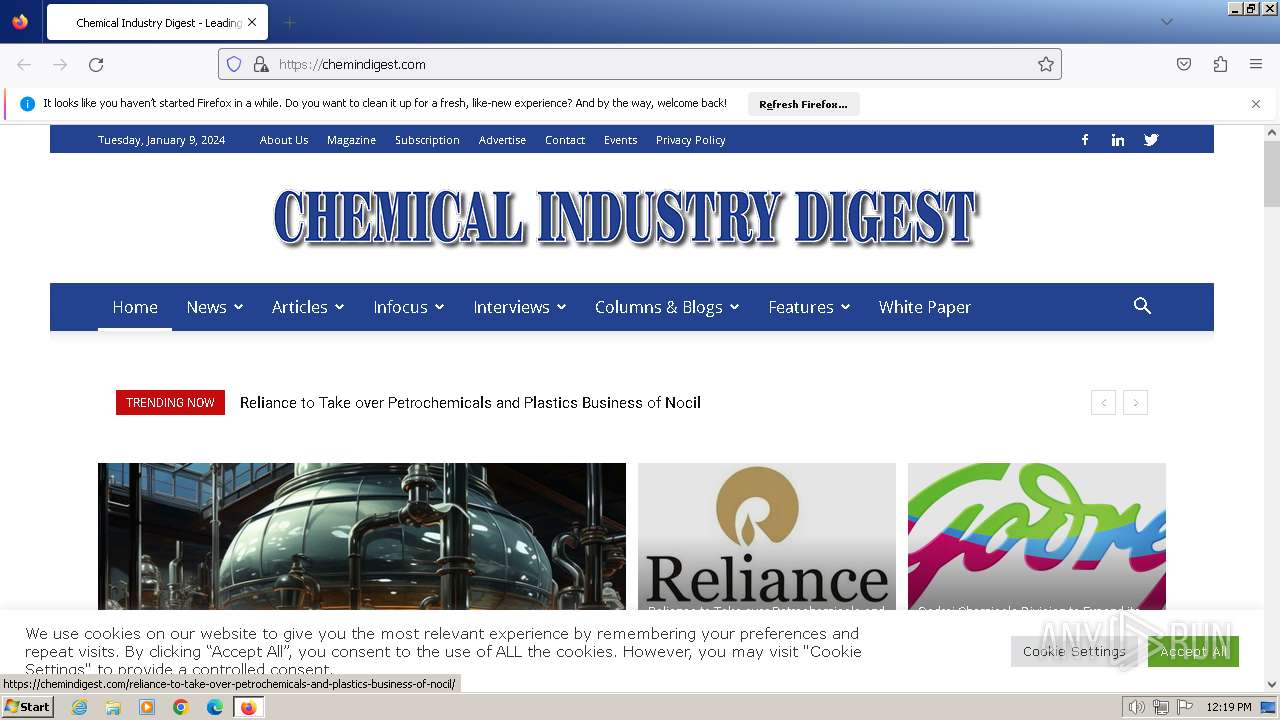This screenshot has height=720, width=1280.
Task: Open File Explorer folder on taskbar
Action: 113,707
